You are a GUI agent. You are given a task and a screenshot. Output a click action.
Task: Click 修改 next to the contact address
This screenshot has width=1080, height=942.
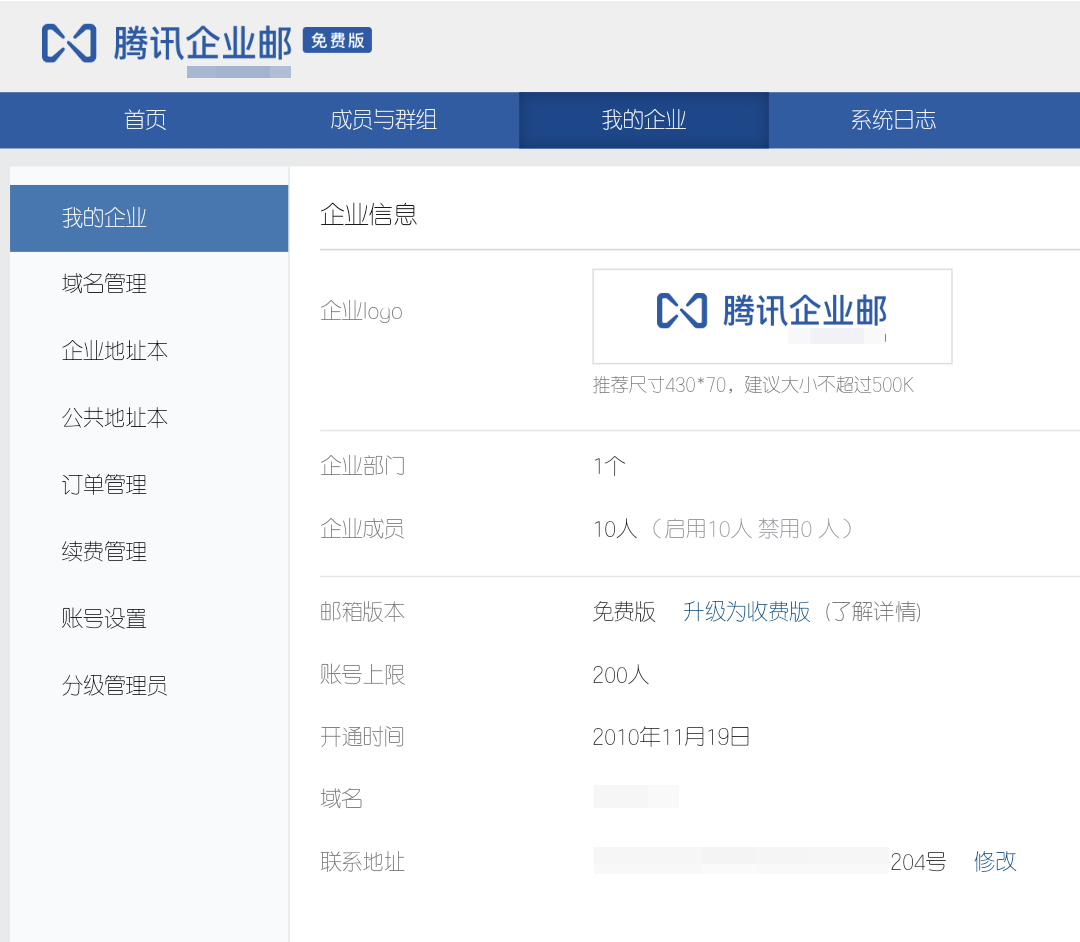[x=995, y=861]
